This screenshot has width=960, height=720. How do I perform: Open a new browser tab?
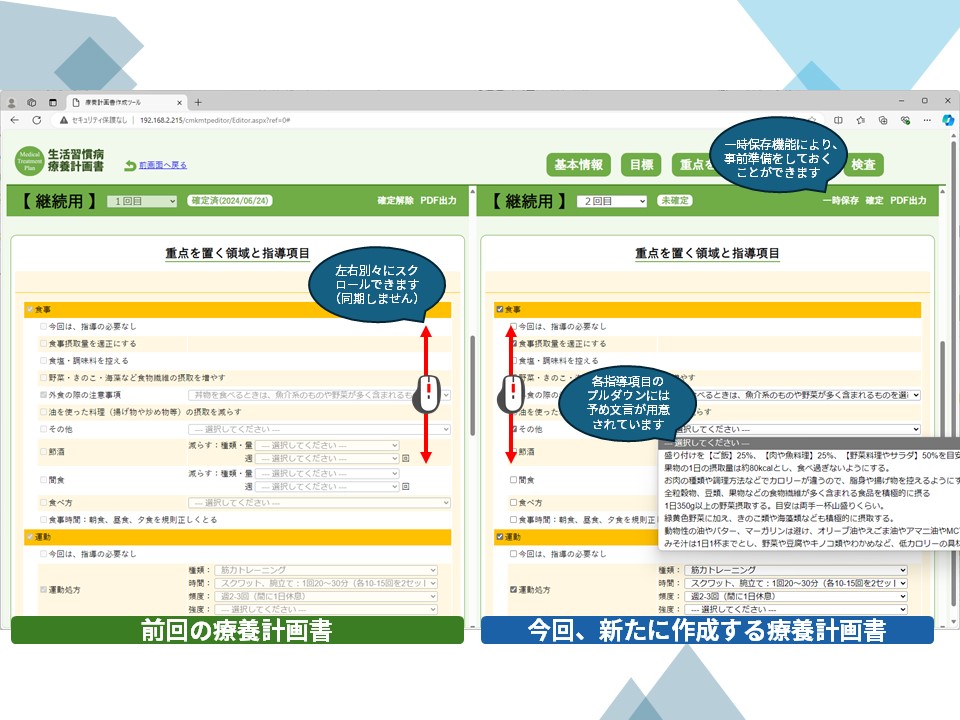pos(198,103)
